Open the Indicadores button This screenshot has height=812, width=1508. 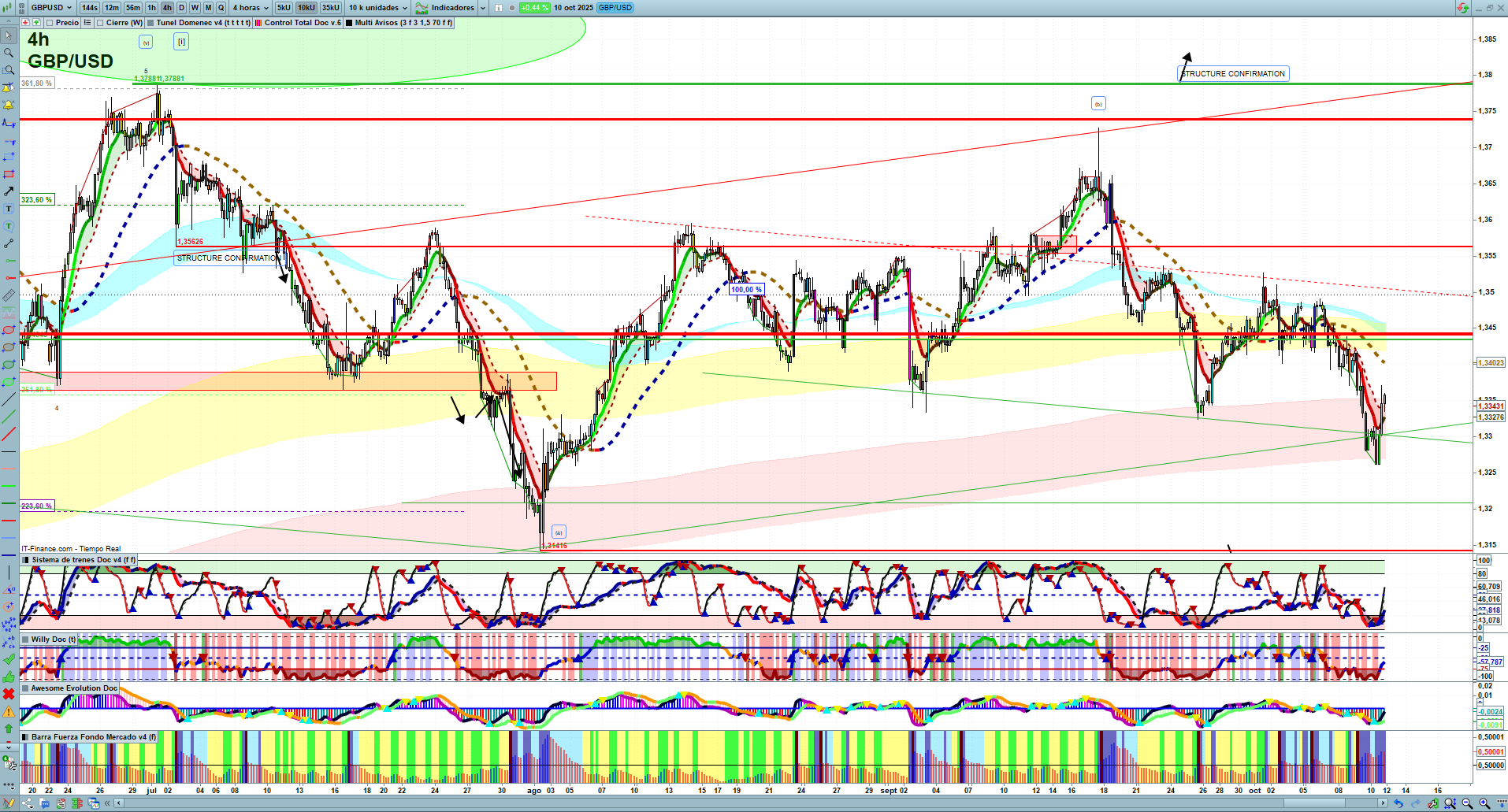click(x=446, y=8)
